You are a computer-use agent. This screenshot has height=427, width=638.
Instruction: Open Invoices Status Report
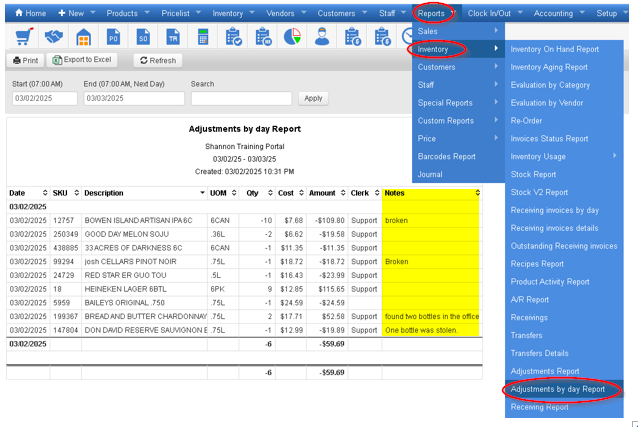pyautogui.click(x=564, y=139)
